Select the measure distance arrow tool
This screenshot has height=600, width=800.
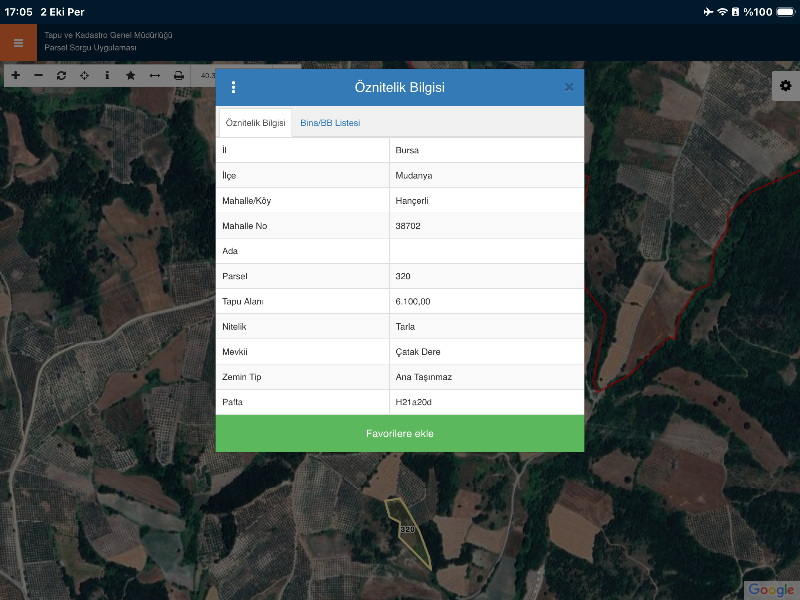coord(154,75)
